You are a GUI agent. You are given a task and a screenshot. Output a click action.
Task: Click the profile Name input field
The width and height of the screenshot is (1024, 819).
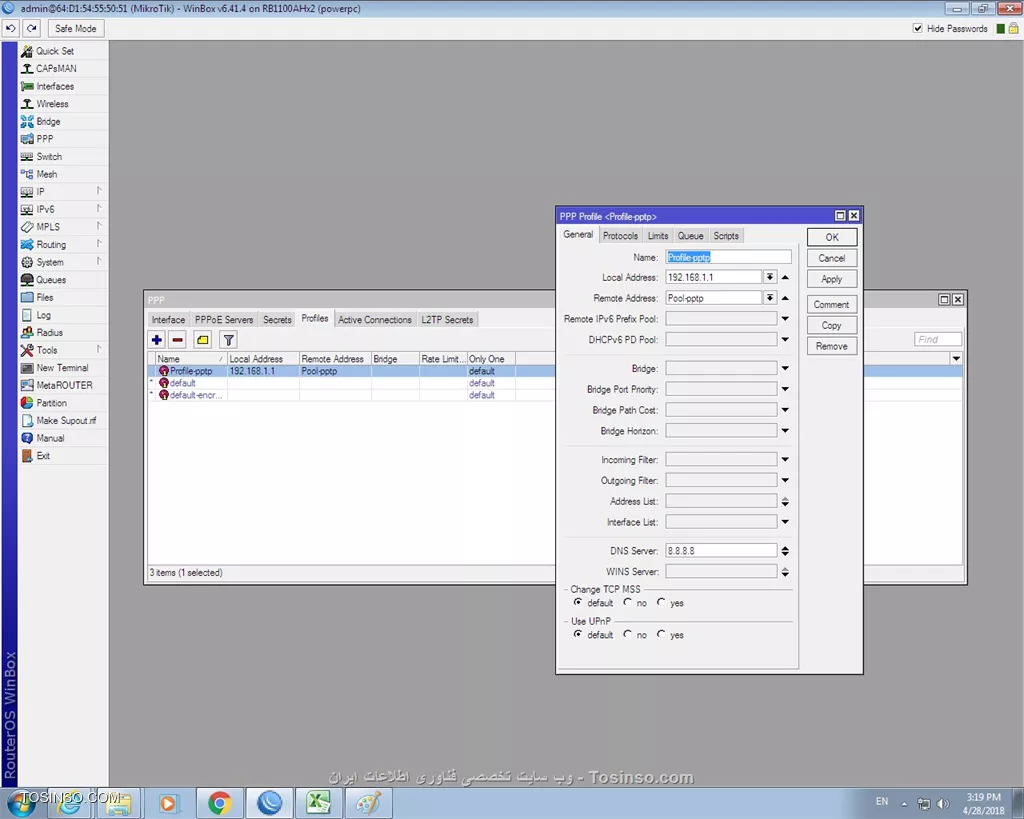pyautogui.click(x=728, y=257)
